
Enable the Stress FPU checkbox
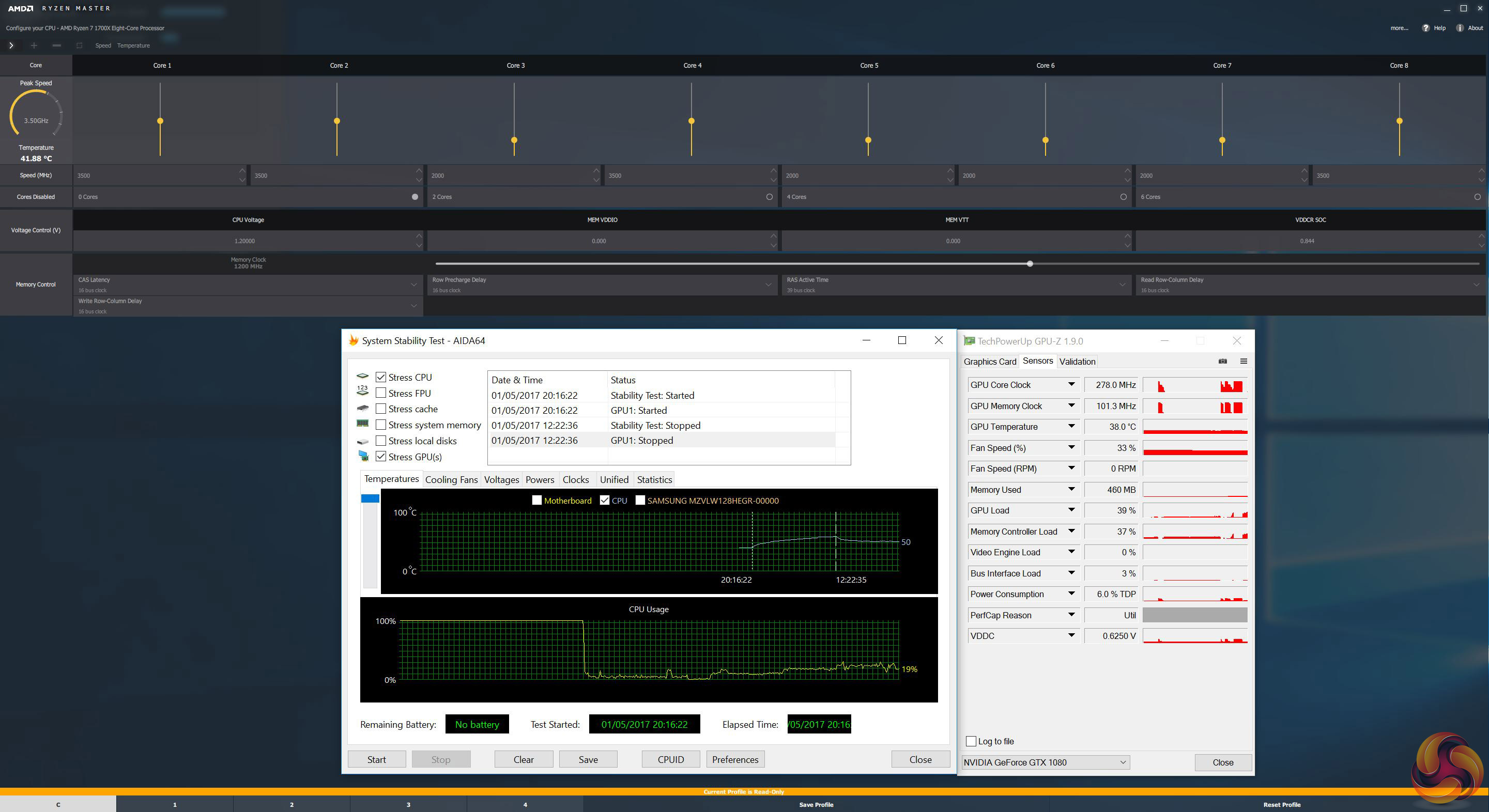(381, 393)
